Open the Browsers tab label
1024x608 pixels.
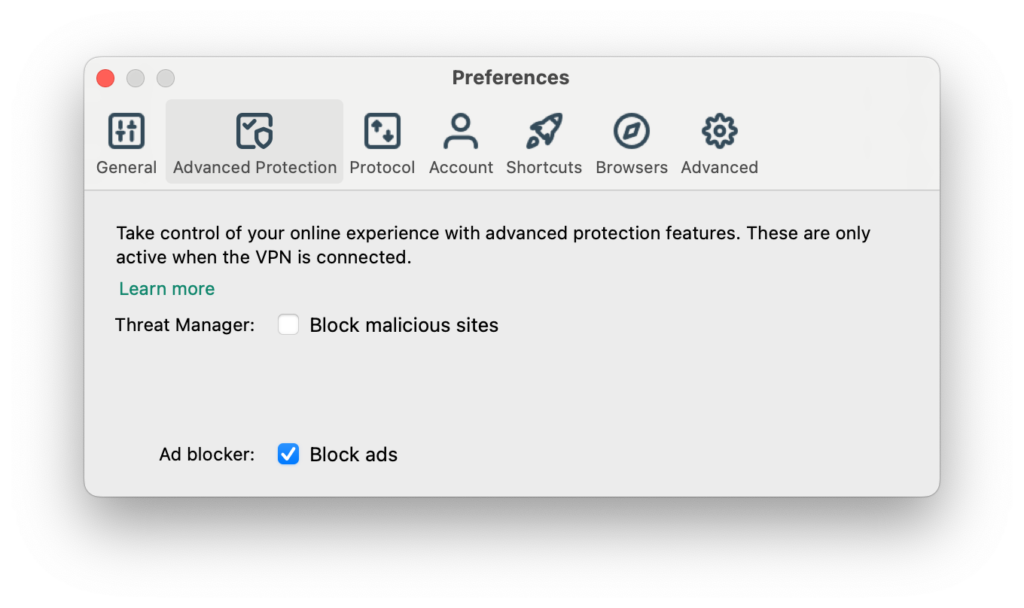(631, 168)
